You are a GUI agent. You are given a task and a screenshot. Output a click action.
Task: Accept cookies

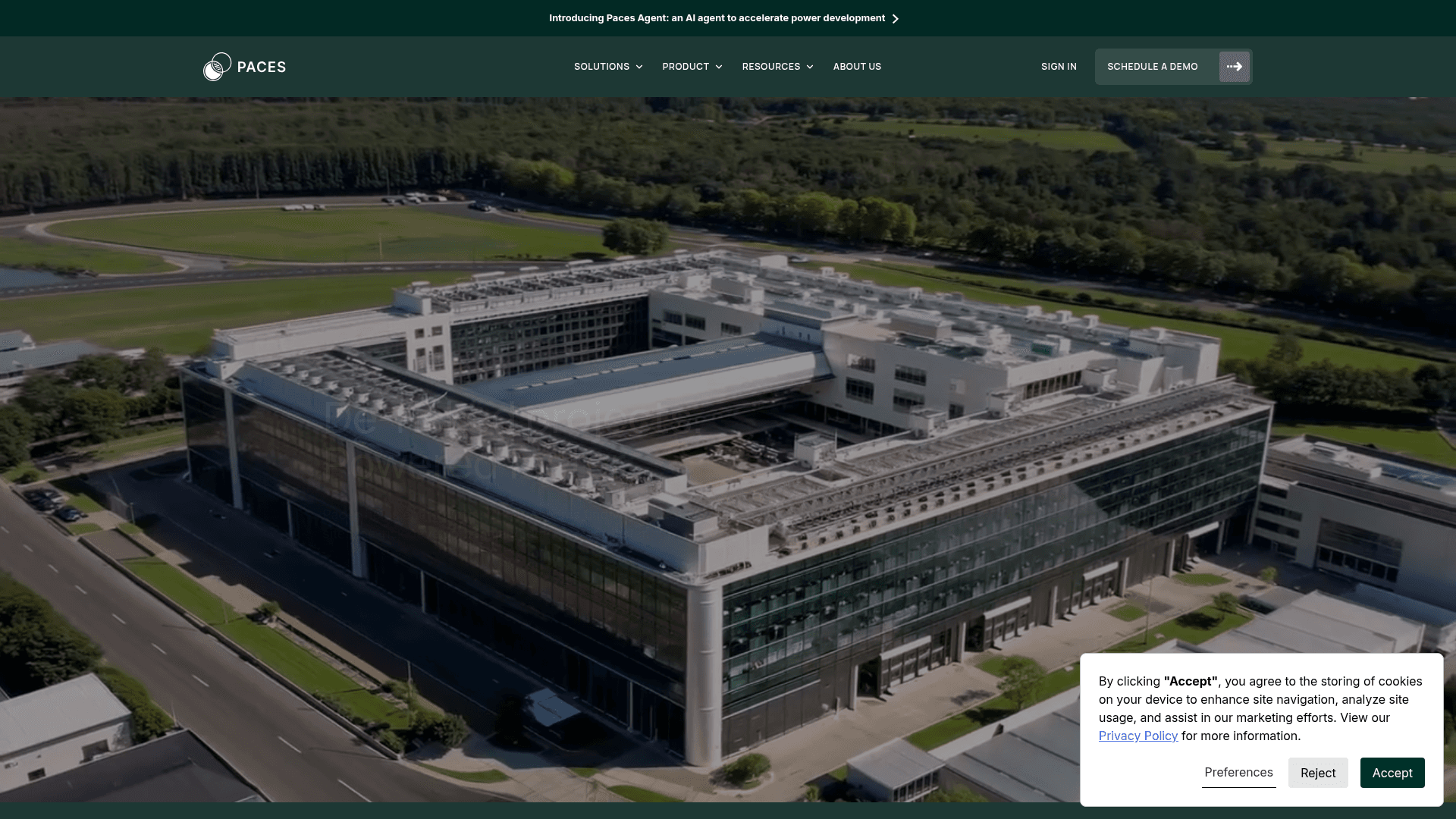tap(1392, 773)
